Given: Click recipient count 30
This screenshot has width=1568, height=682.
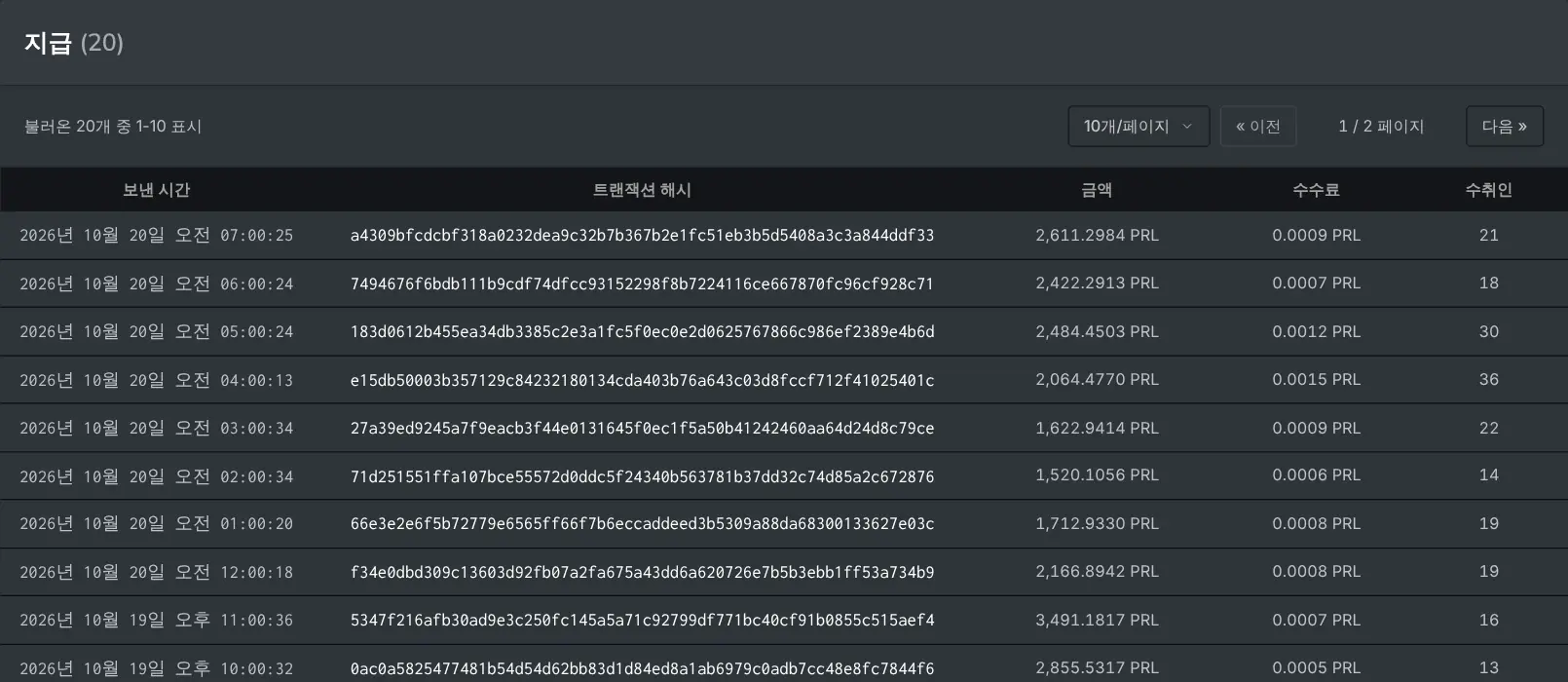Looking at the screenshot, I should pyautogui.click(x=1489, y=331).
